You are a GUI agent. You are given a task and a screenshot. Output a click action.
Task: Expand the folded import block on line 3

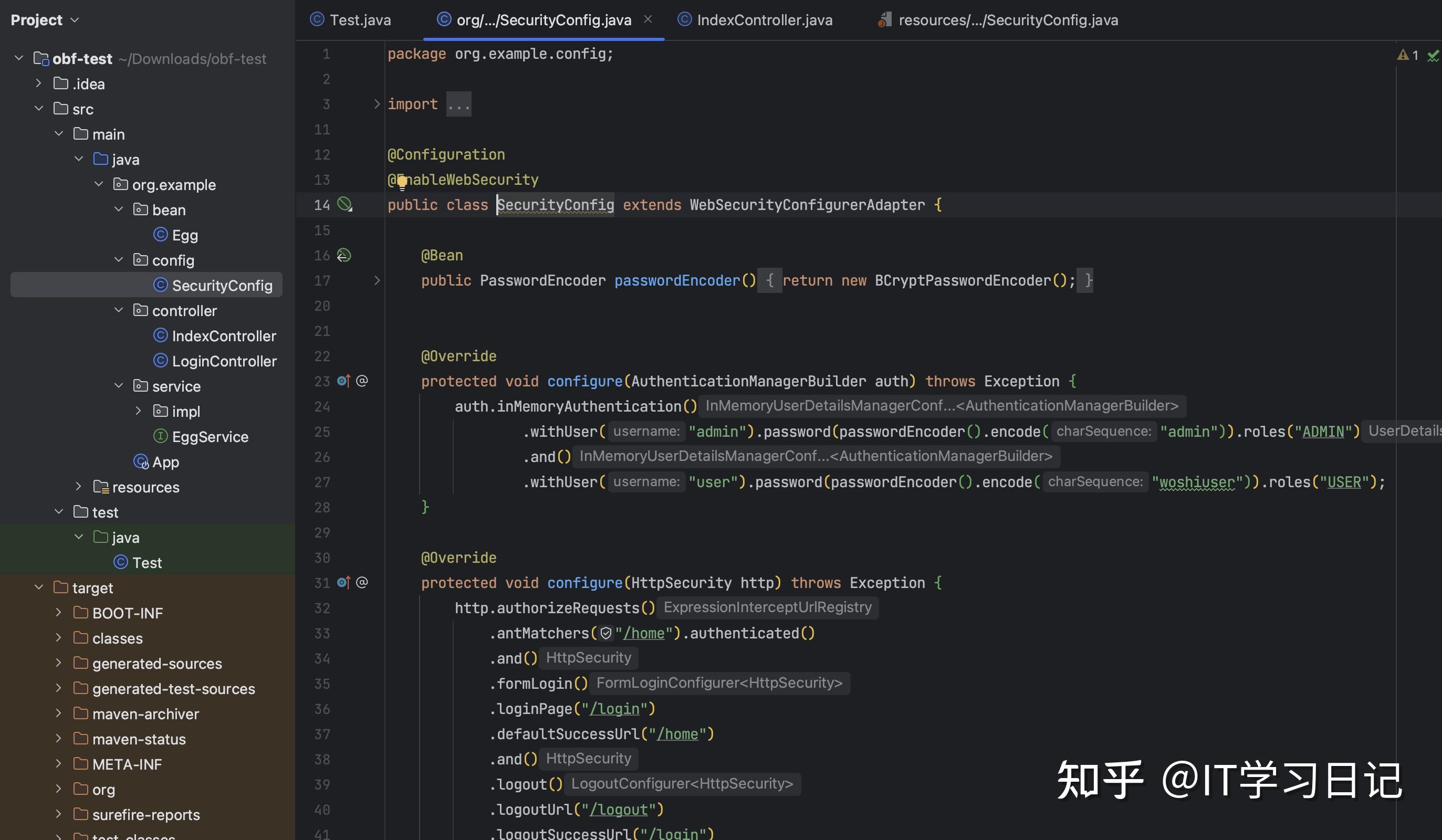(x=377, y=103)
